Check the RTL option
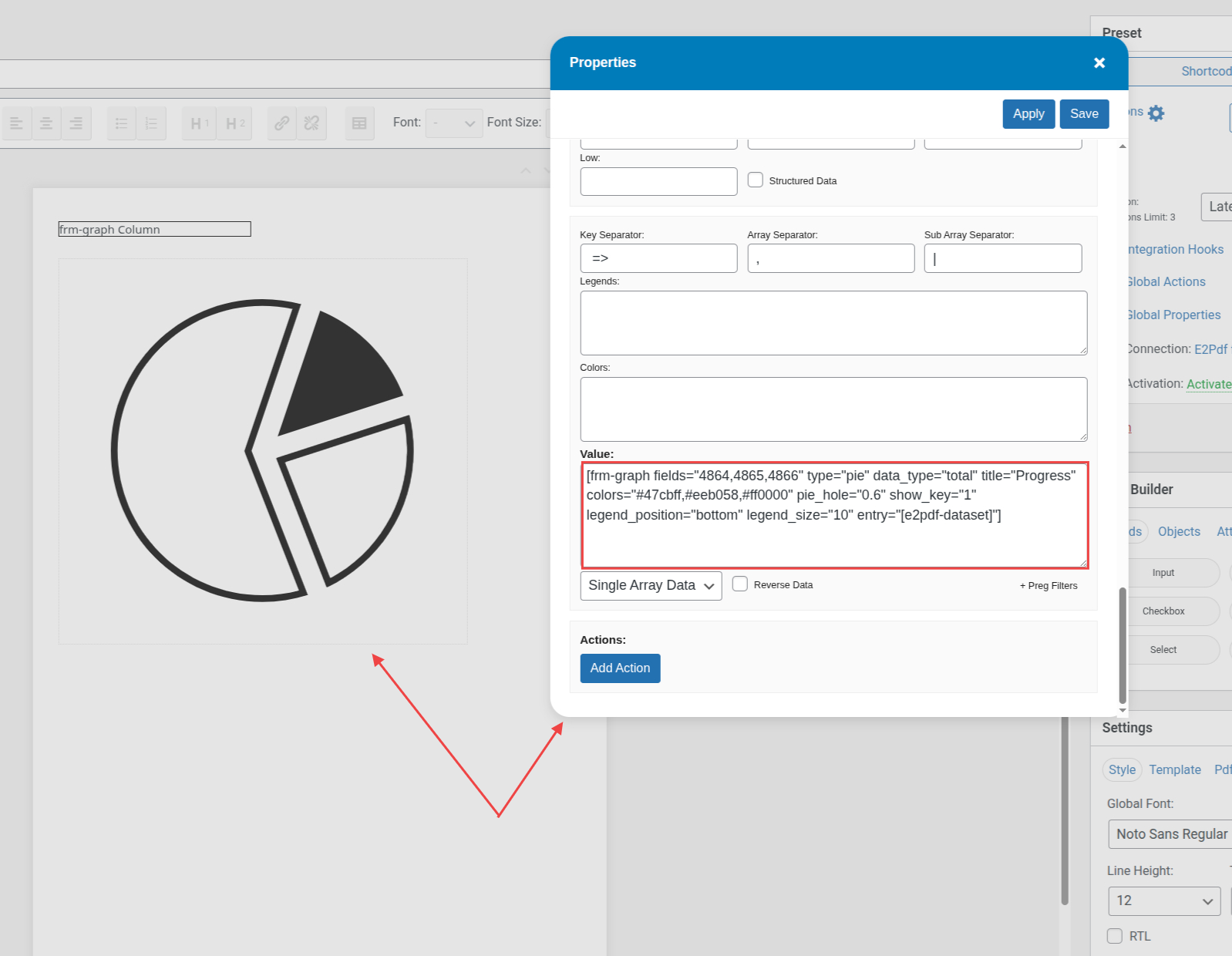 pos(1115,936)
